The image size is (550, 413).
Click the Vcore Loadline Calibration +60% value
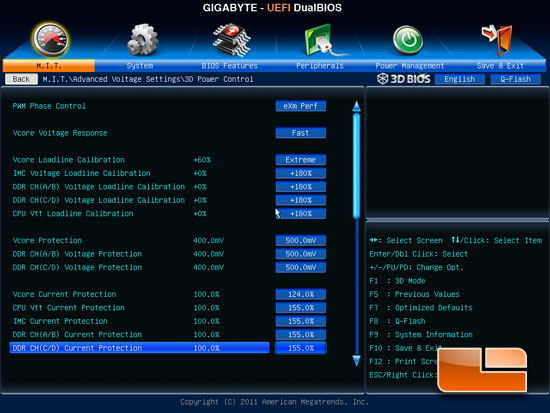(202, 160)
